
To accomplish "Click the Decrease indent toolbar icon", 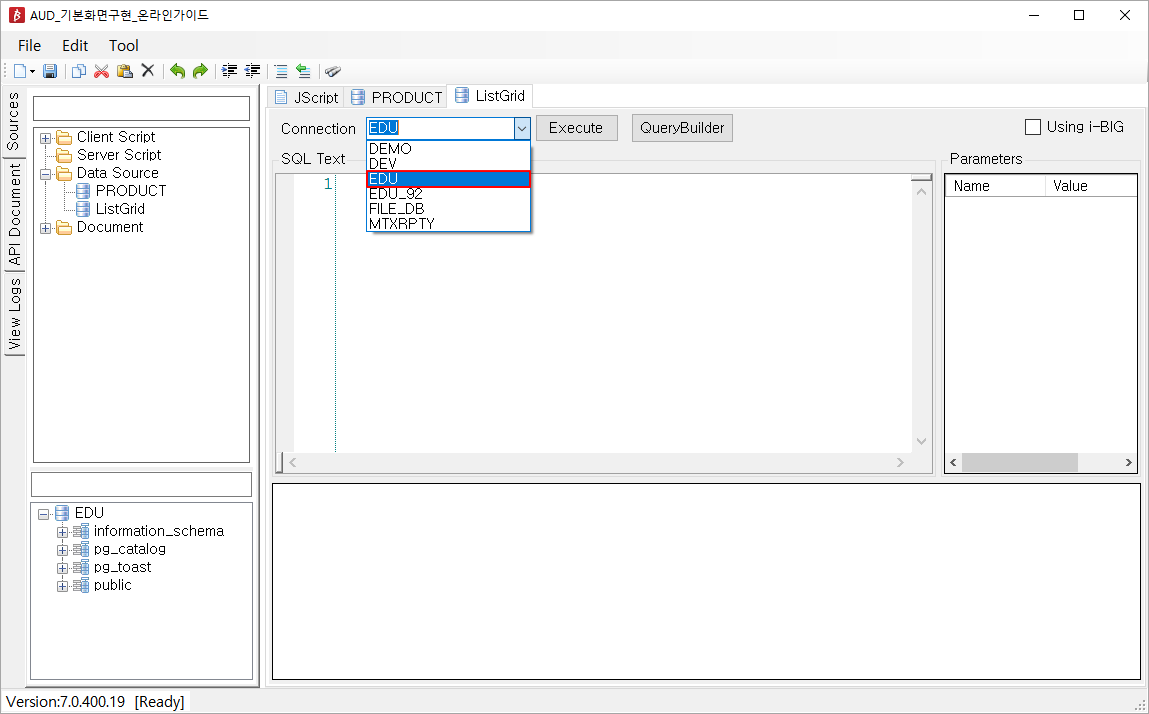I will click(252, 71).
